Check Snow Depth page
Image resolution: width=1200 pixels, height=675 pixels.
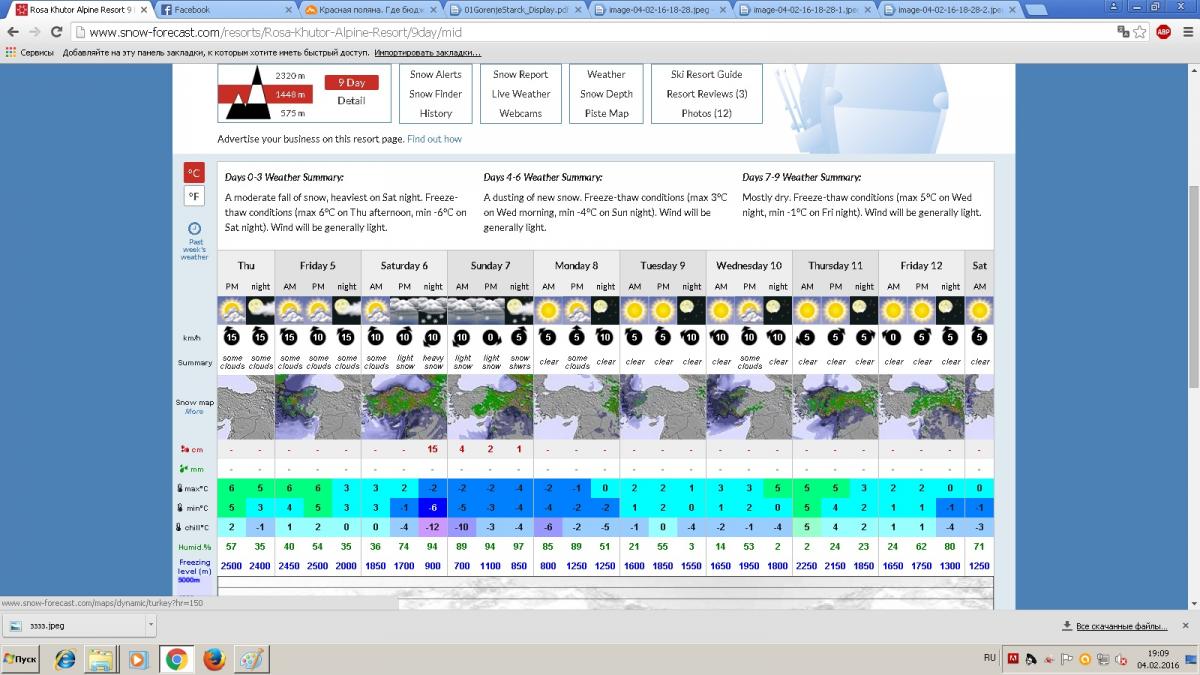[606, 94]
